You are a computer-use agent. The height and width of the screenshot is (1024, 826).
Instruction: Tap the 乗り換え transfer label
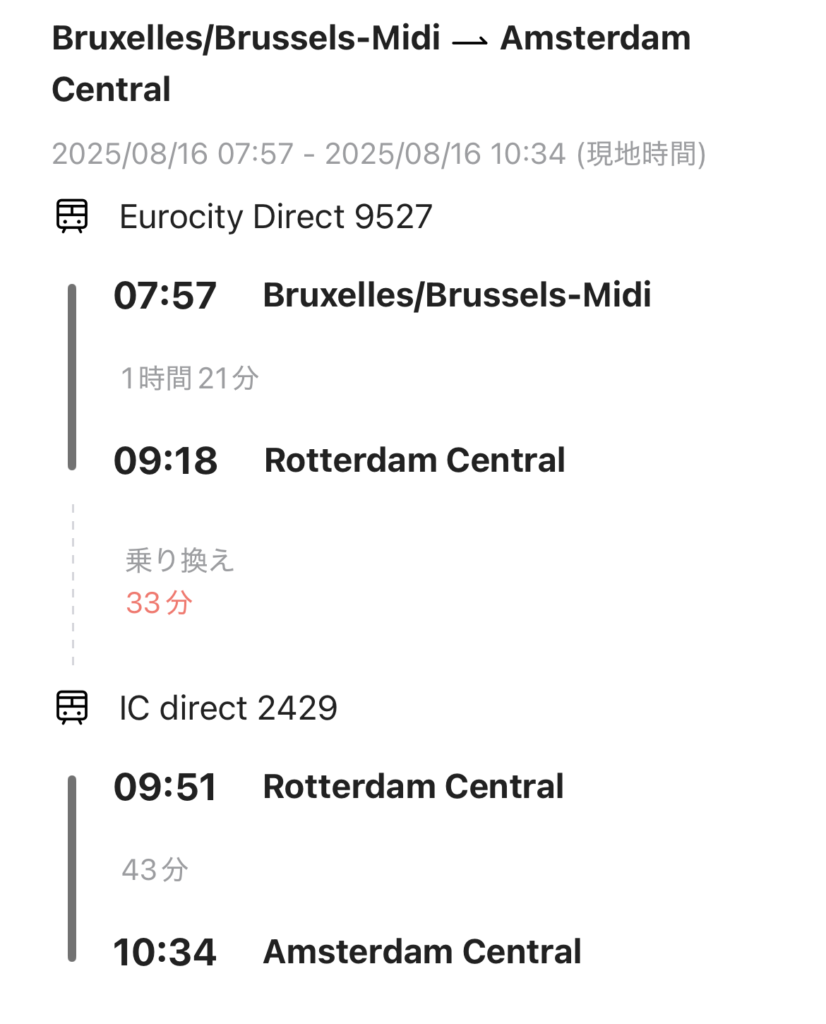(180, 560)
